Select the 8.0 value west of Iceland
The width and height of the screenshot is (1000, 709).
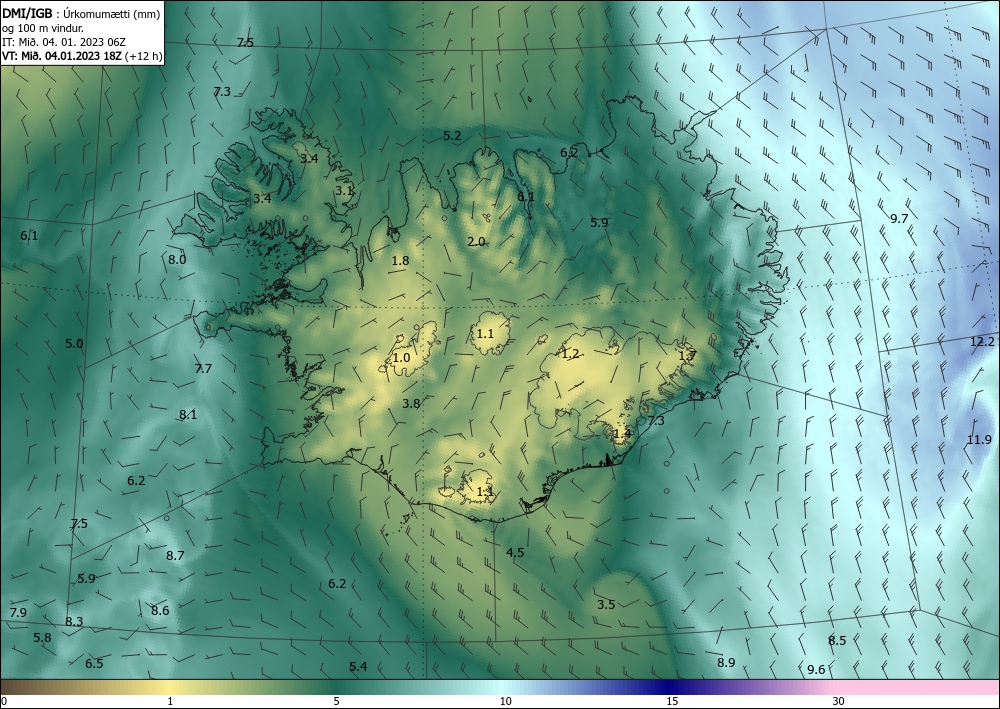[x=177, y=259]
